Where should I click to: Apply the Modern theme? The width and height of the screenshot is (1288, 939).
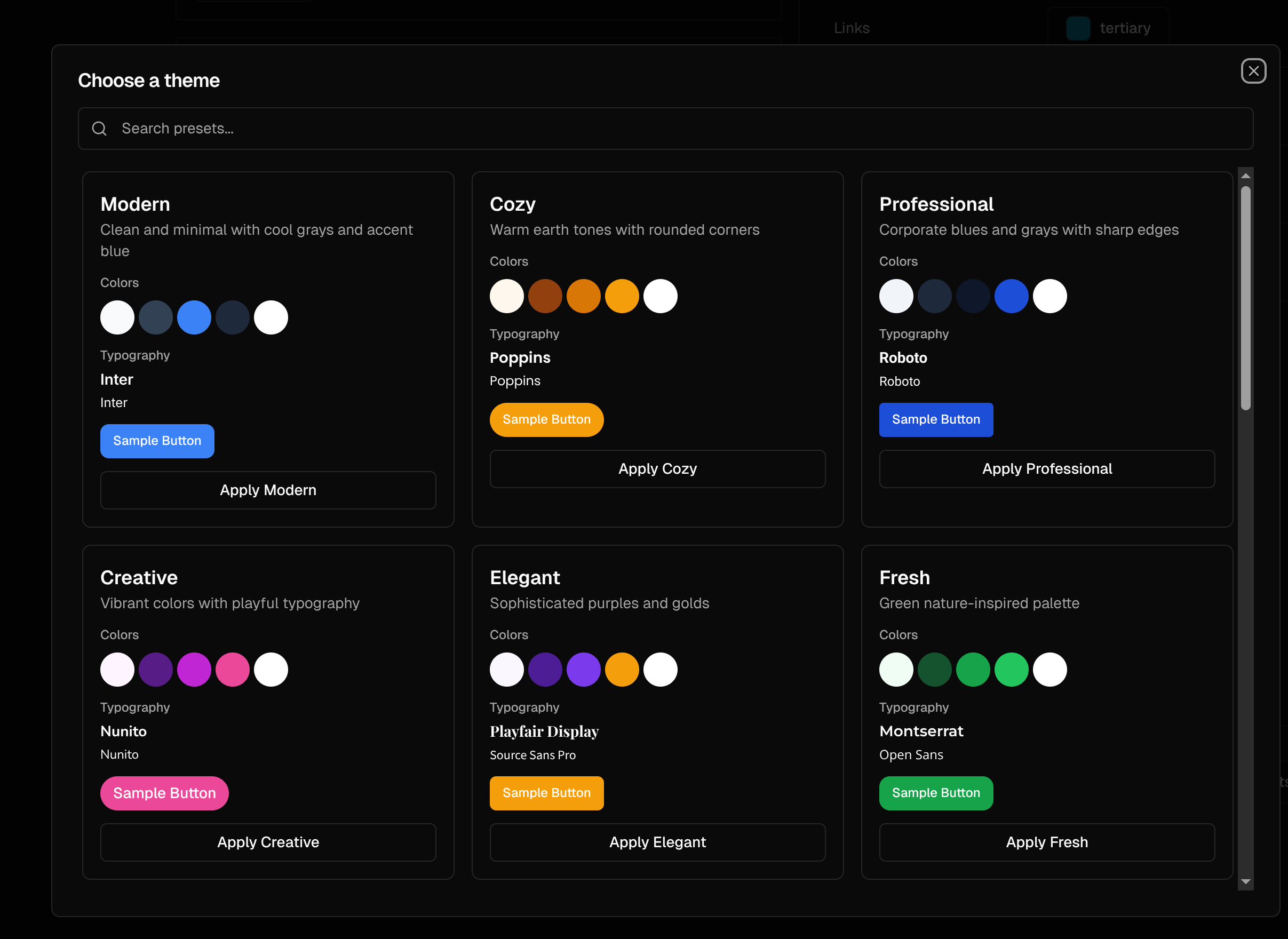coord(268,490)
